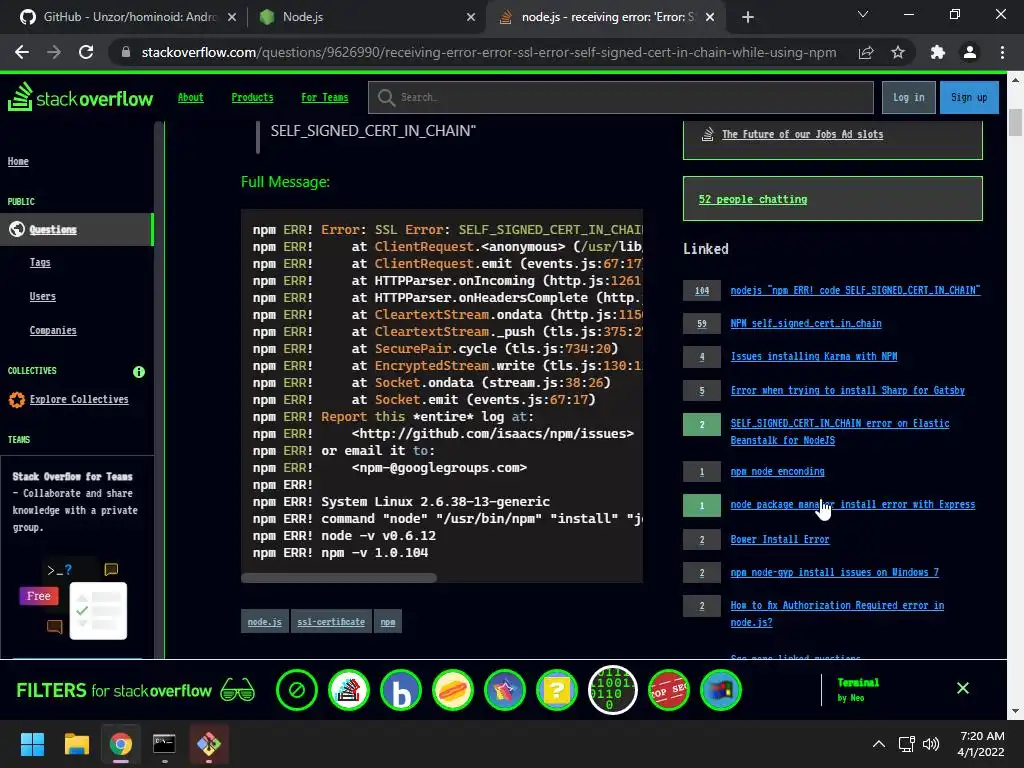Open a new browser tab
The height and width of the screenshot is (768, 1024).
748,17
